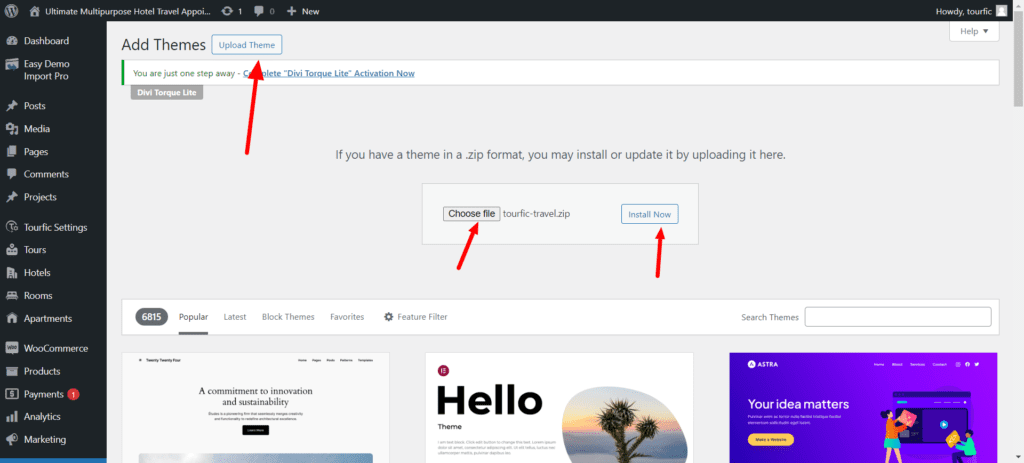Switch to the Favorites tab
Screen dimensions: 1024x463
pos(347,317)
